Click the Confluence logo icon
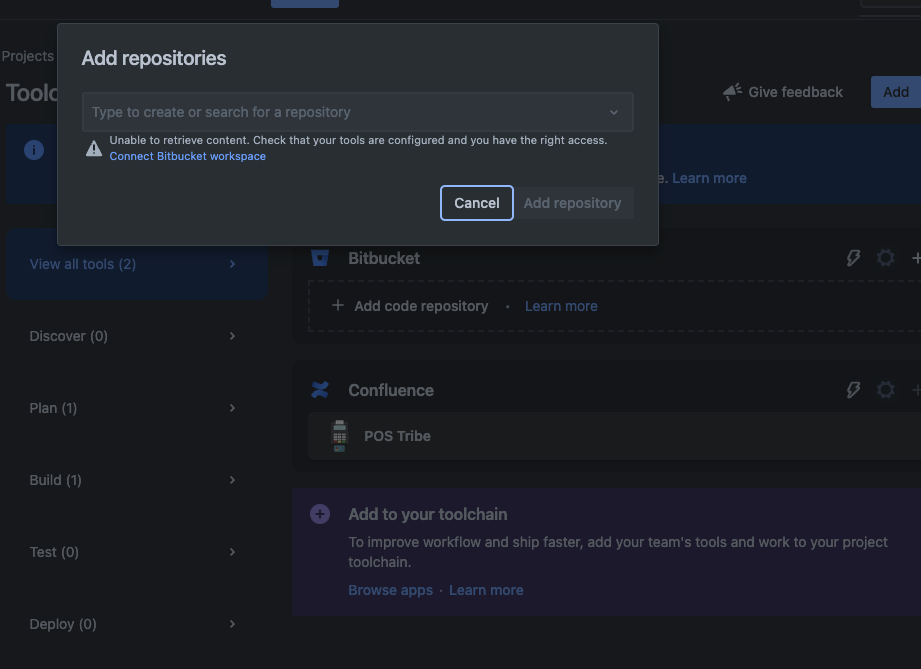The height and width of the screenshot is (669, 921). click(x=320, y=390)
